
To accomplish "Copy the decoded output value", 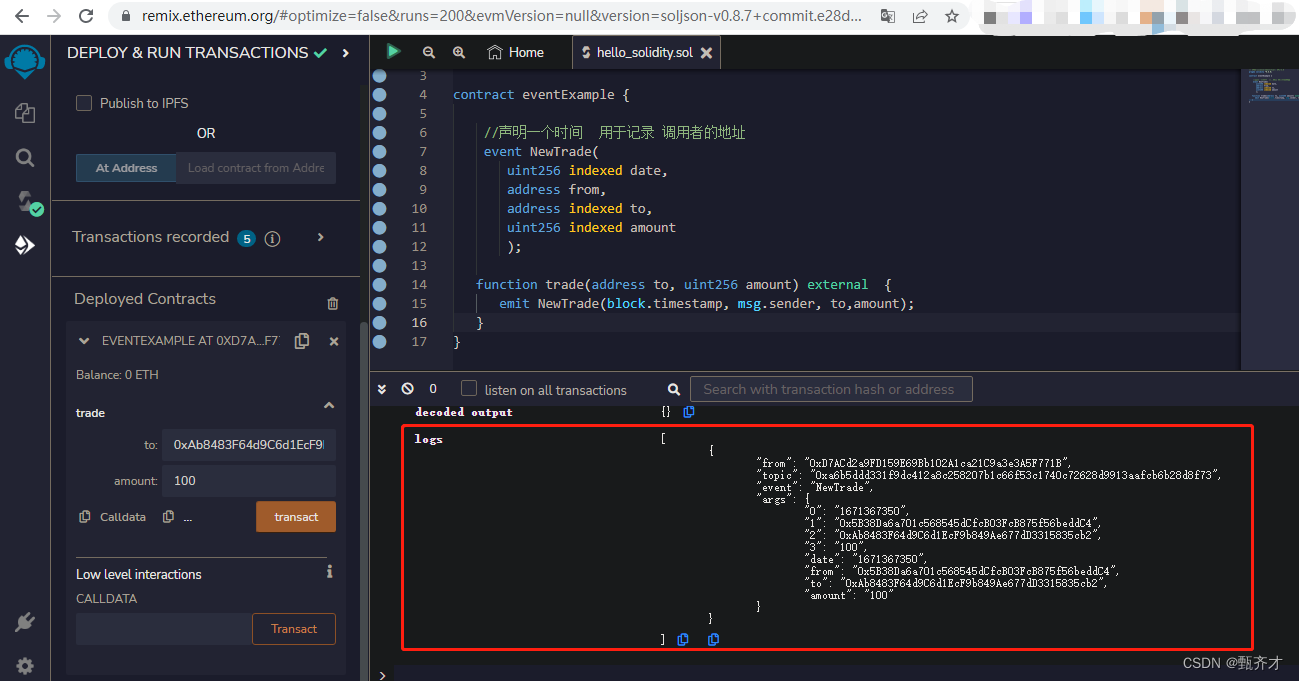I will click(689, 411).
